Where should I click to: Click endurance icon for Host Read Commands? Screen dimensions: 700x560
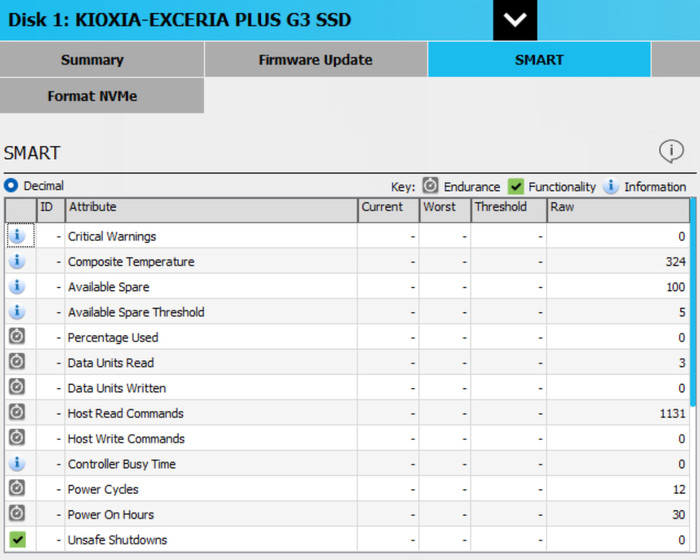click(x=17, y=412)
